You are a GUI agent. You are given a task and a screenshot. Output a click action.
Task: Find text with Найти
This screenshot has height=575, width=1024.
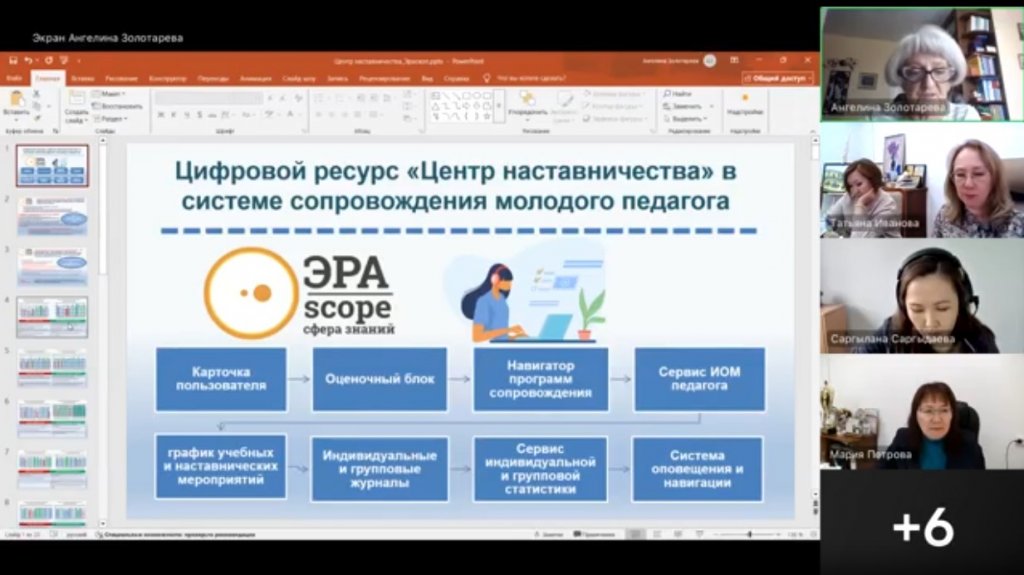point(678,94)
